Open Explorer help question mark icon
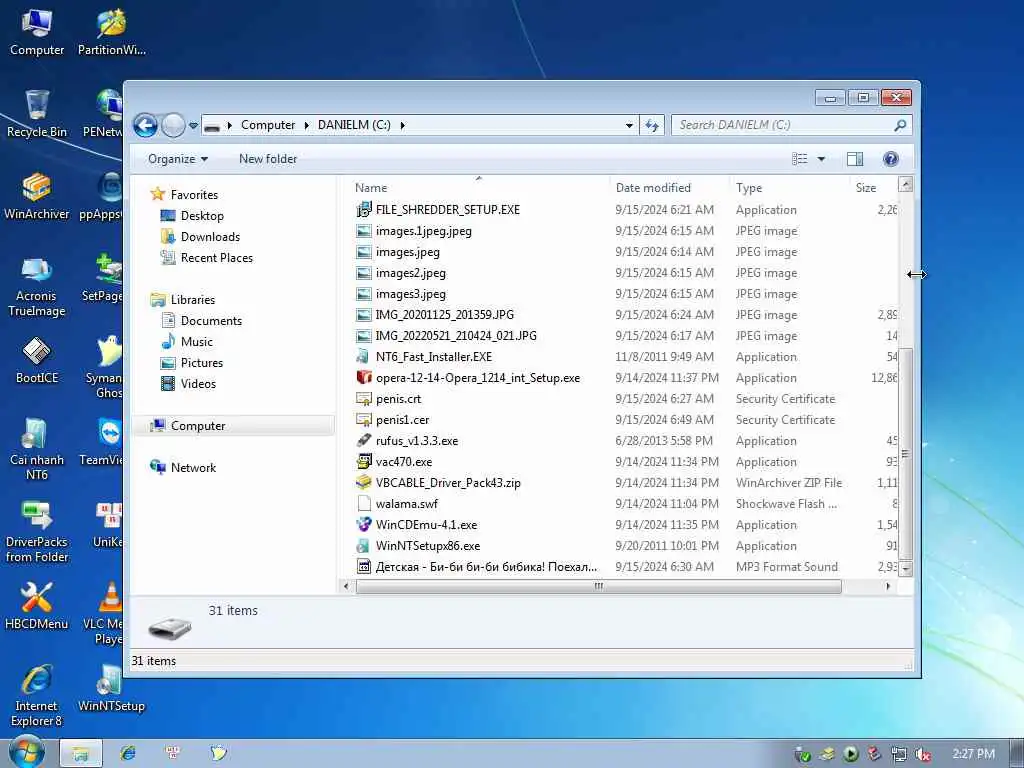The image size is (1024, 768). pyautogui.click(x=891, y=159)
